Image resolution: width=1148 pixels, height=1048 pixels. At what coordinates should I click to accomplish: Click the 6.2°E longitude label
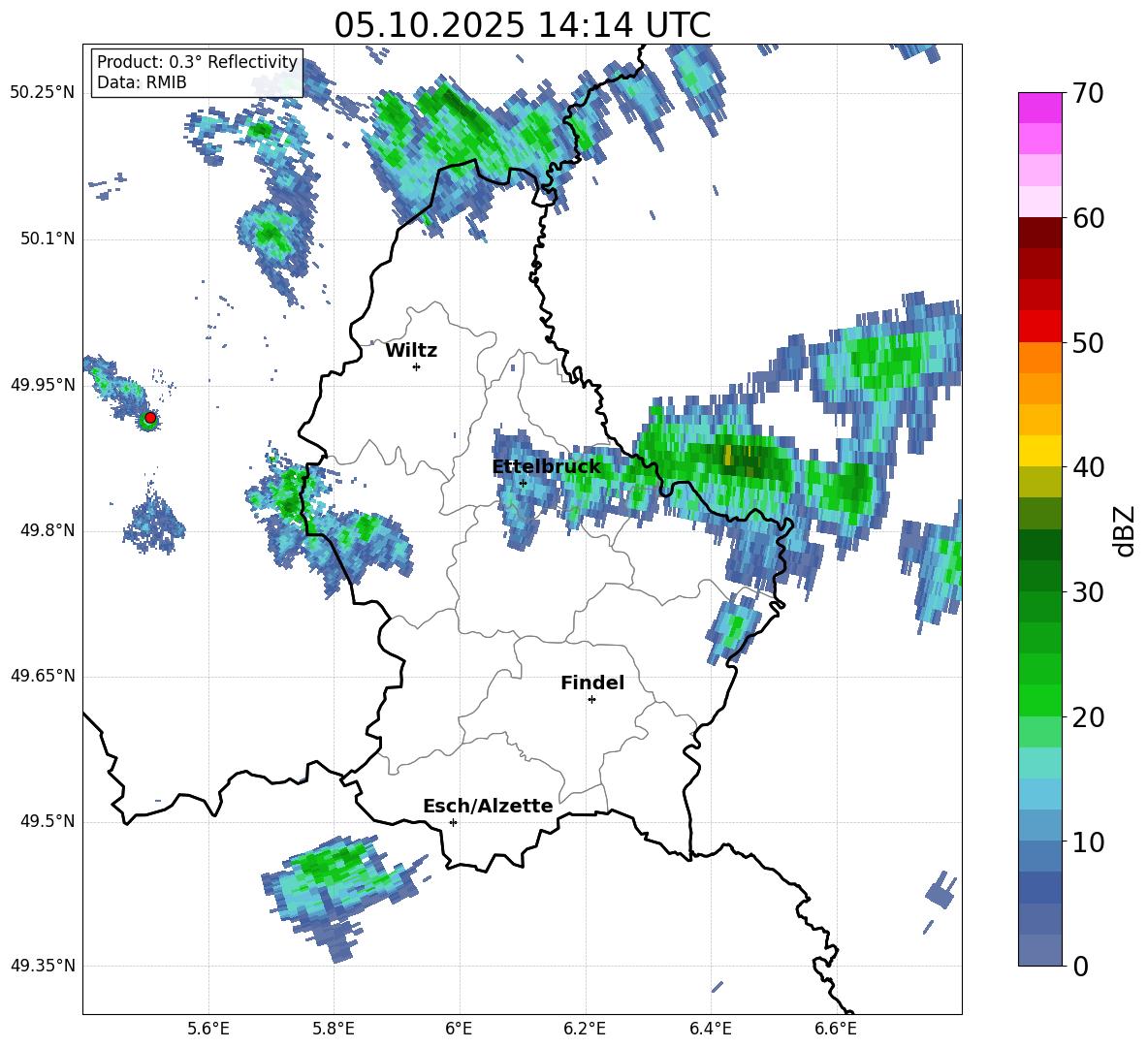click(x=585, y=1029)
